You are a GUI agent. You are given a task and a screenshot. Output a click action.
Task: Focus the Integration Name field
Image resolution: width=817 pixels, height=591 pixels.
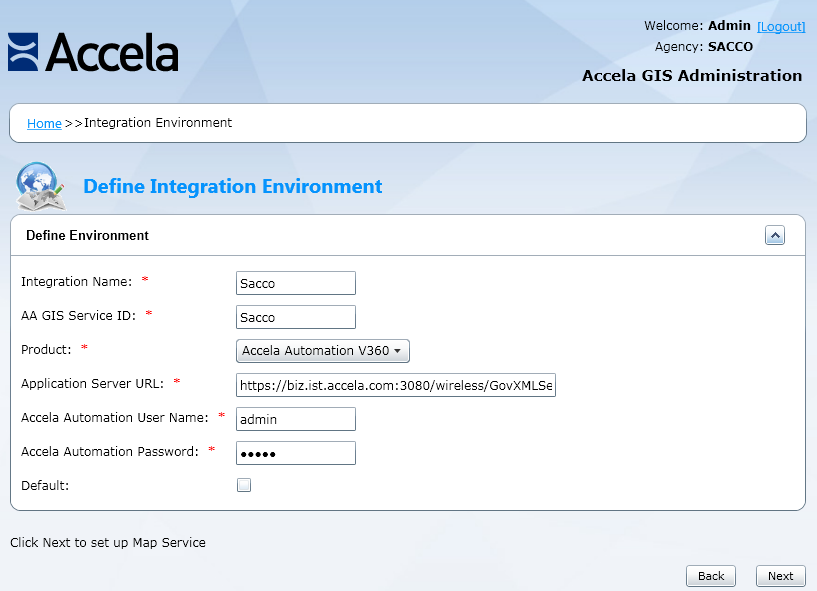(296, 283)
